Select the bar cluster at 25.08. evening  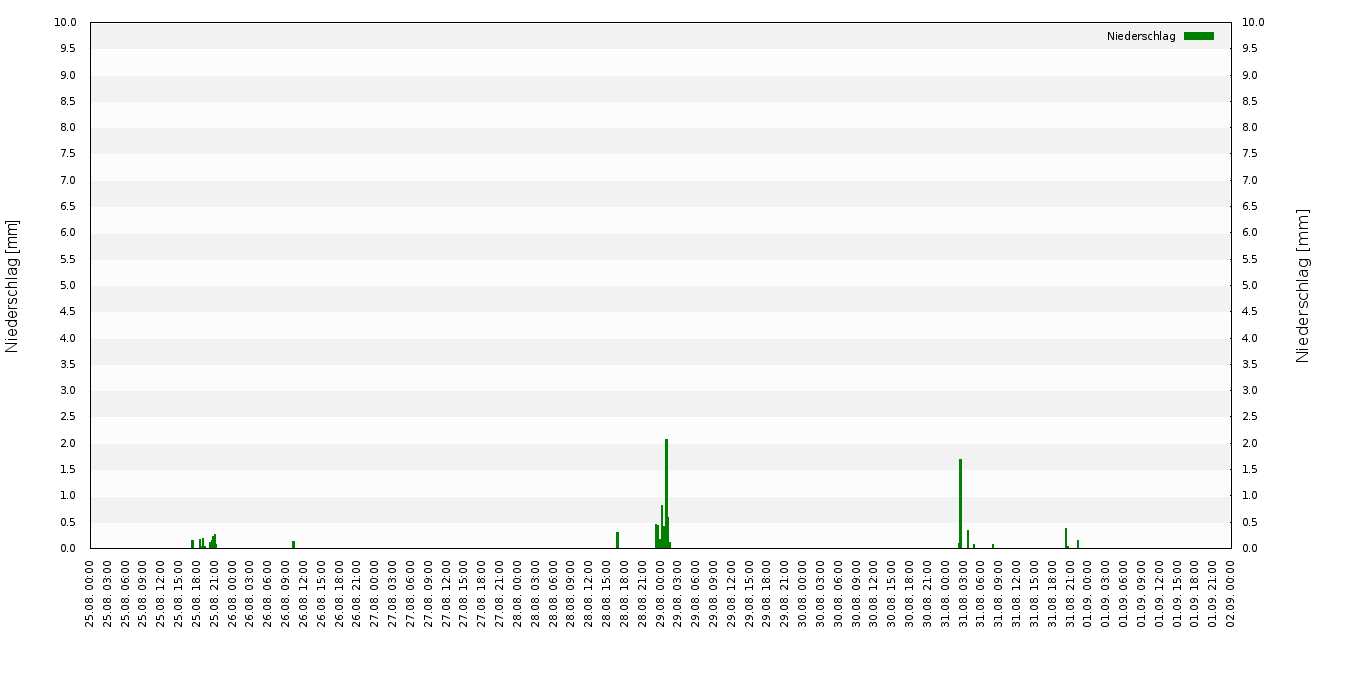point(204,541)
